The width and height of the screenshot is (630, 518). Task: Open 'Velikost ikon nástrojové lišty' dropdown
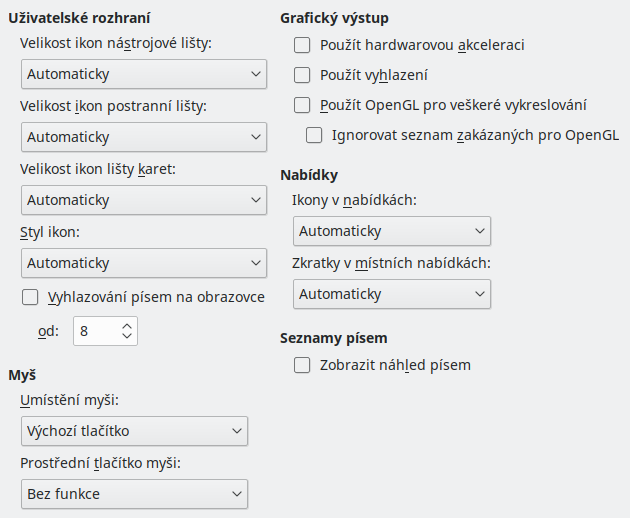click(143, 74)
